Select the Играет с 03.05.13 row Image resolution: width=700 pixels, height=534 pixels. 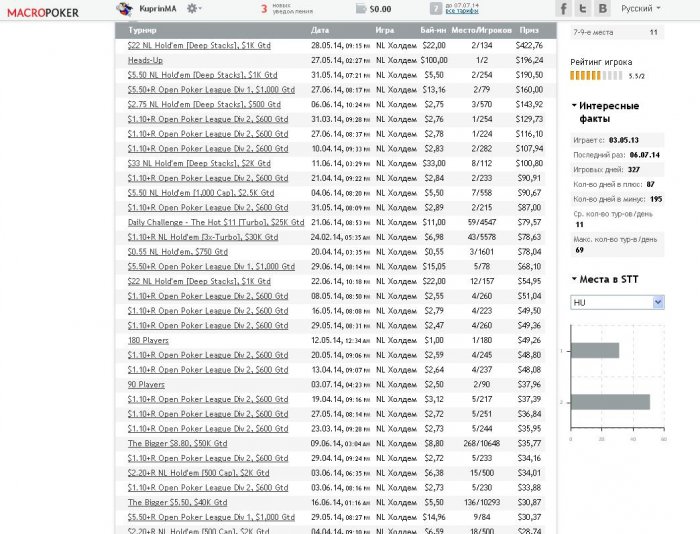point(617,140)
